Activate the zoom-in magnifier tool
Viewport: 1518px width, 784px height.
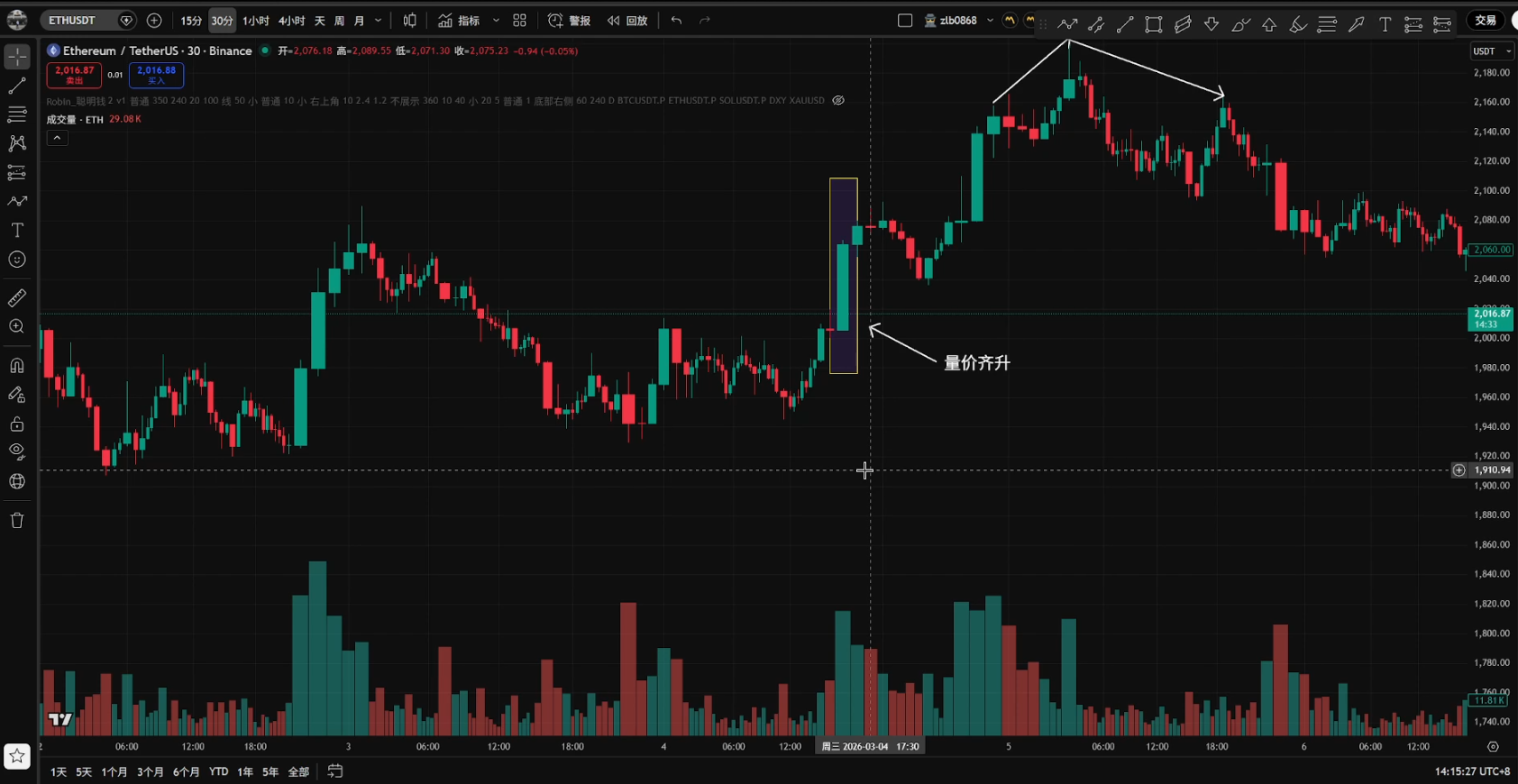click(17, 326)
